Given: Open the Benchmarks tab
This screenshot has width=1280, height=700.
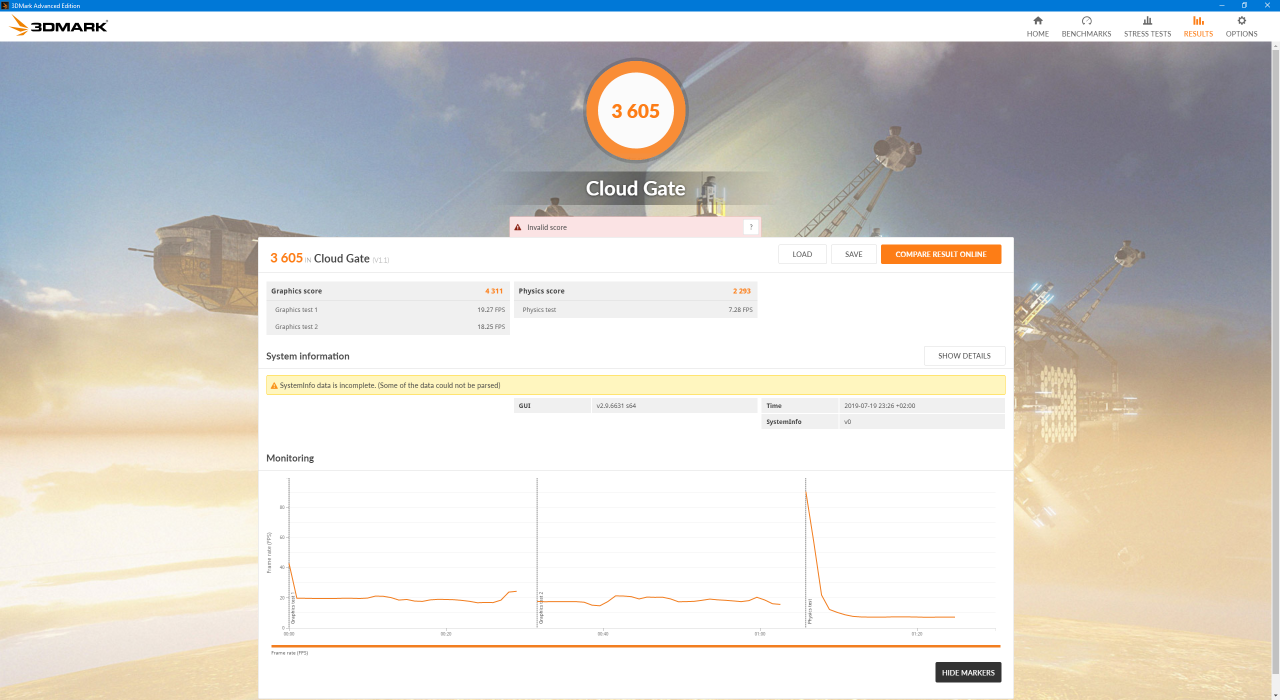Looking at the screenshot, I should pos(1086,27).
